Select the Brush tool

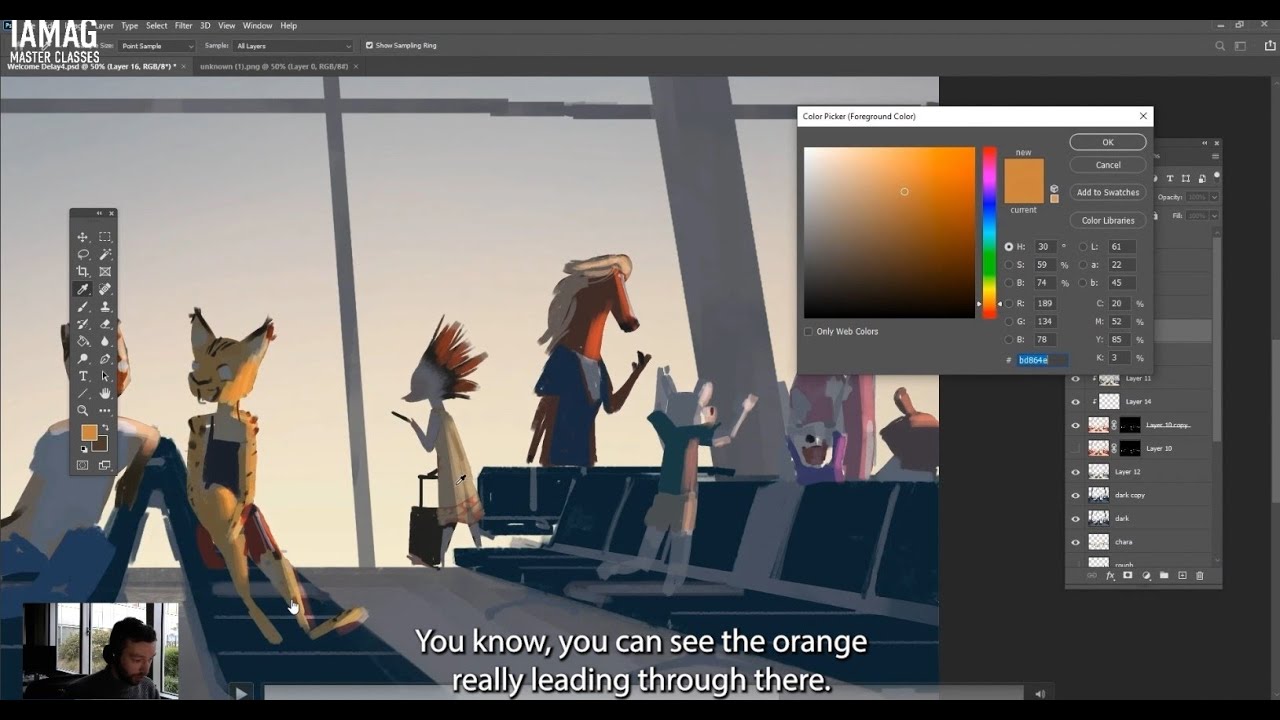click(83, 307)
